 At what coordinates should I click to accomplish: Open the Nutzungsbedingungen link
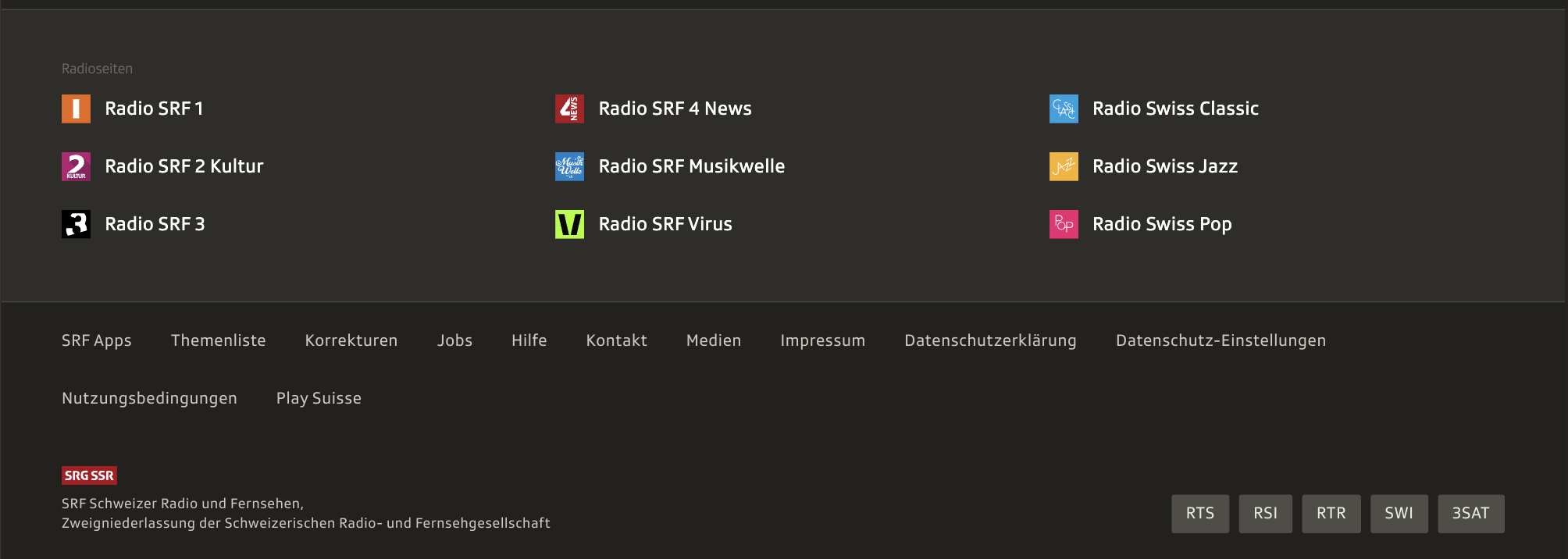point(149,398)
